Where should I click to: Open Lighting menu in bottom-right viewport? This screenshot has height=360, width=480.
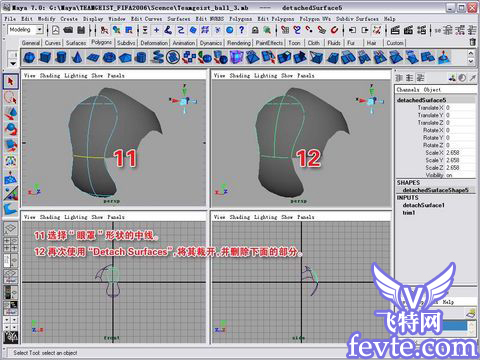pyautogui.click(x=265, y=217)
